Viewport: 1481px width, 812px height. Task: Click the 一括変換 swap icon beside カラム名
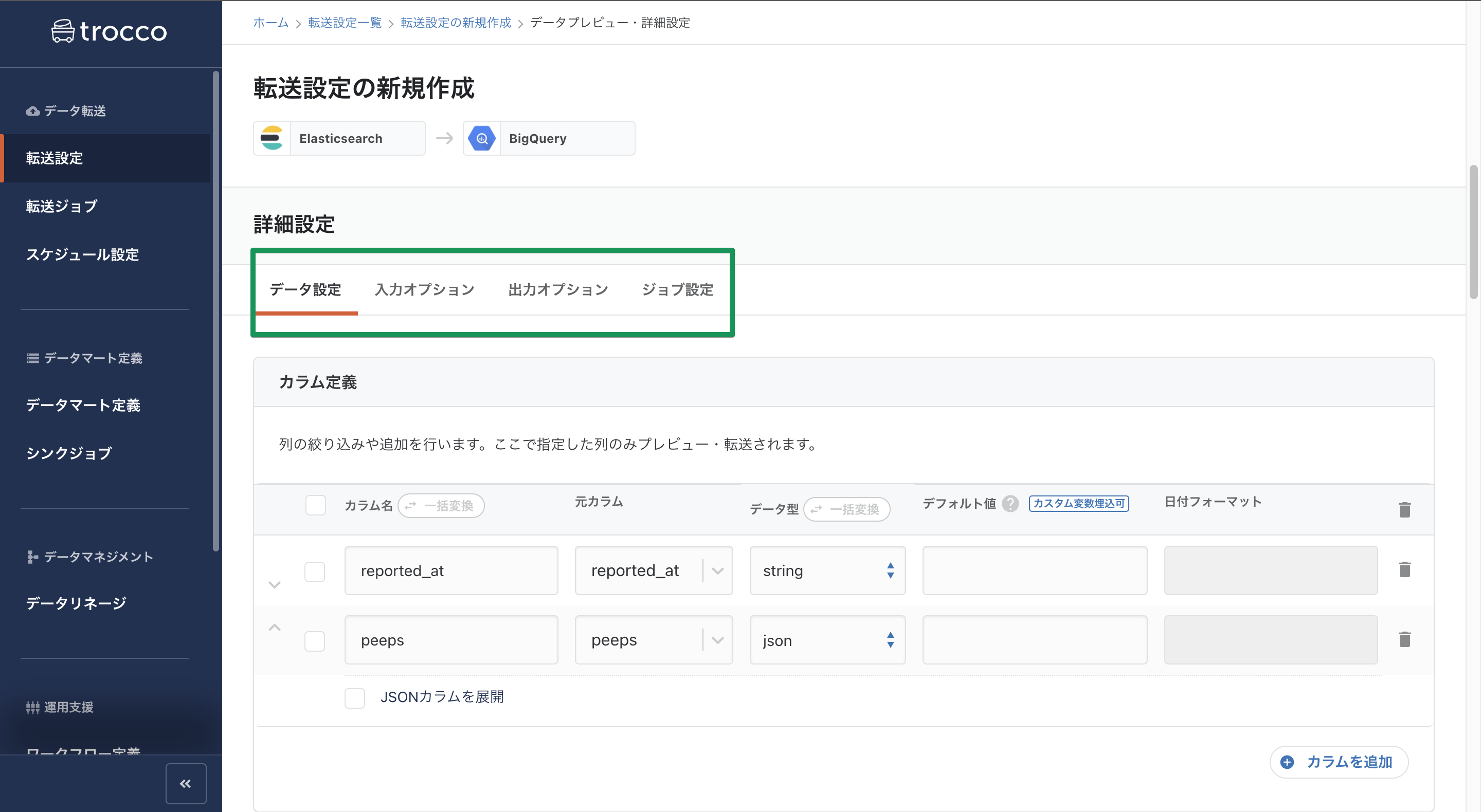click(x=410, y=506)
